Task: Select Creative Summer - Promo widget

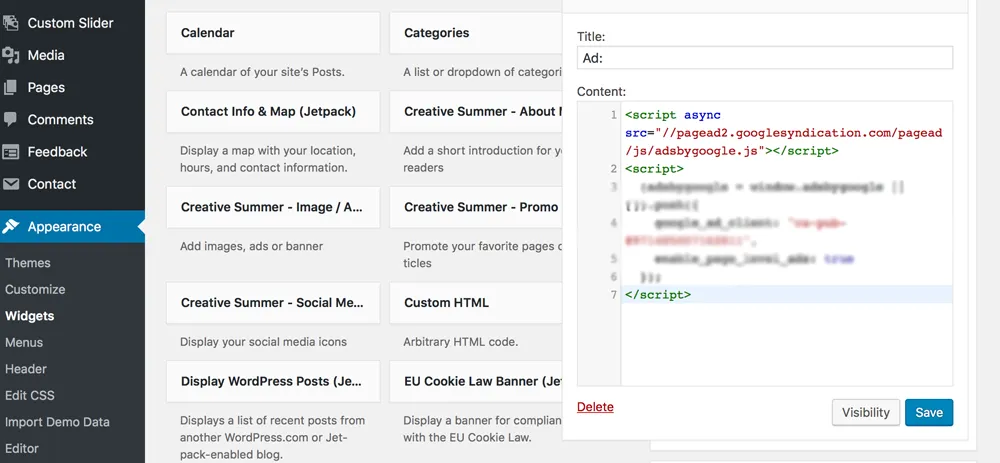Action: pyautogui.click(x=476, y=207)
